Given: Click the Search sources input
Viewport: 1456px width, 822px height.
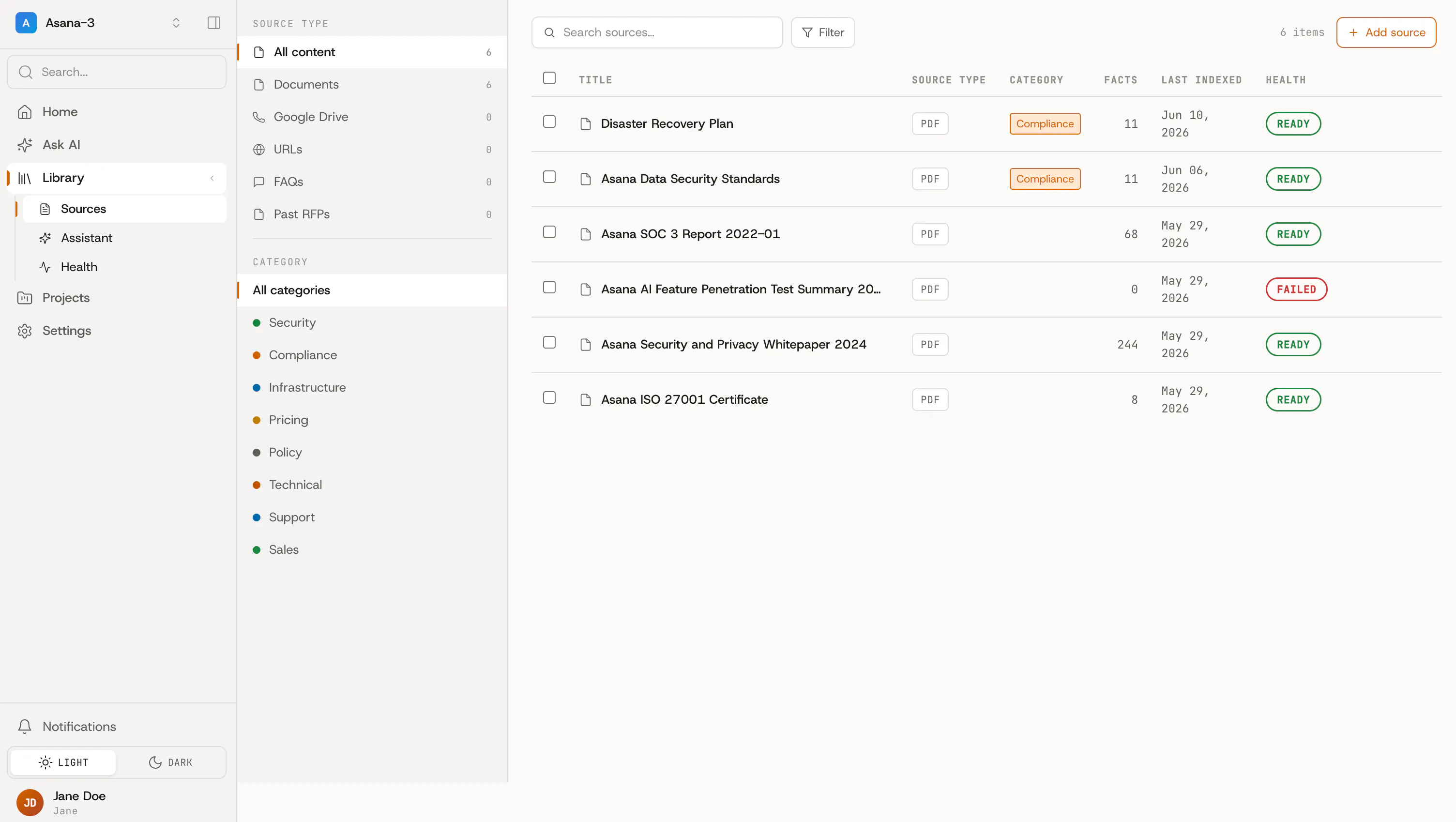Looking at the screenshot, I should [x=657, y=32].
